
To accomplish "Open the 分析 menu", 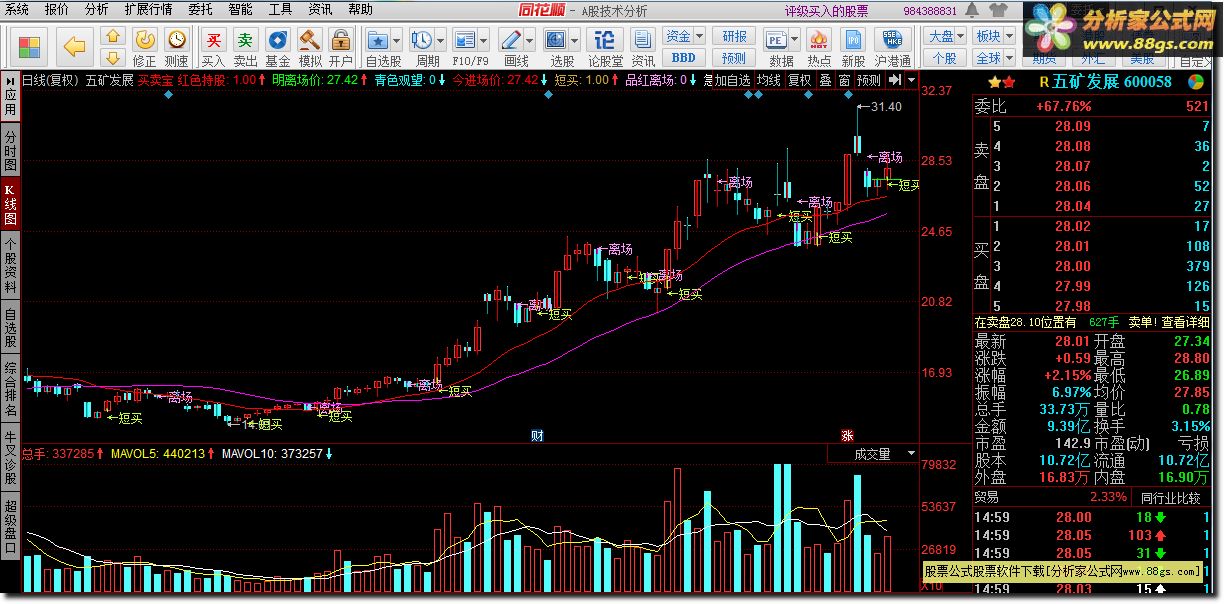I will pyautogui.click(x=96, y=9).
